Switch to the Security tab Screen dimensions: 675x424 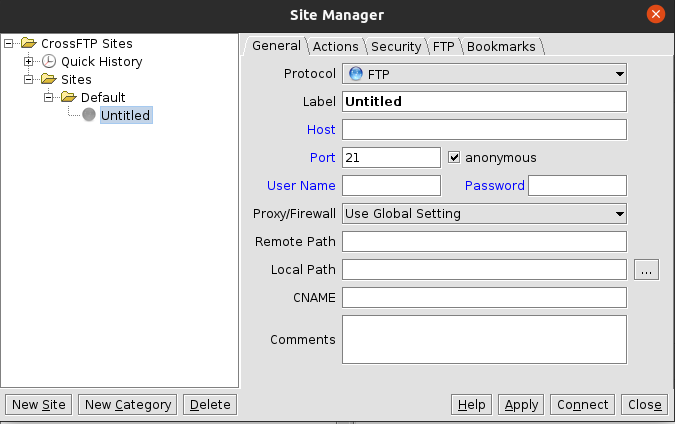pyautogui.click(x=396, y=46)
